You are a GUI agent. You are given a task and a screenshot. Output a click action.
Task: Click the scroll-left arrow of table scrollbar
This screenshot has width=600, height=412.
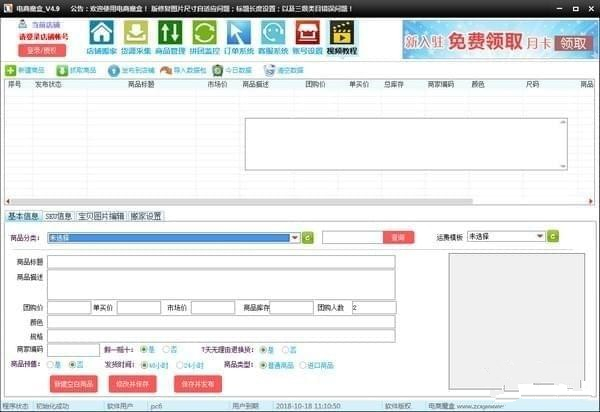pyautogui.click(x=8, y=201)
